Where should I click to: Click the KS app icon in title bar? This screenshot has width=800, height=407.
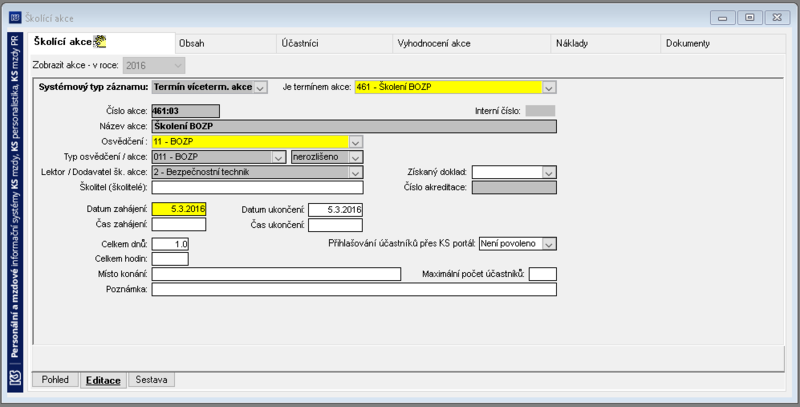tap(15, 18)
